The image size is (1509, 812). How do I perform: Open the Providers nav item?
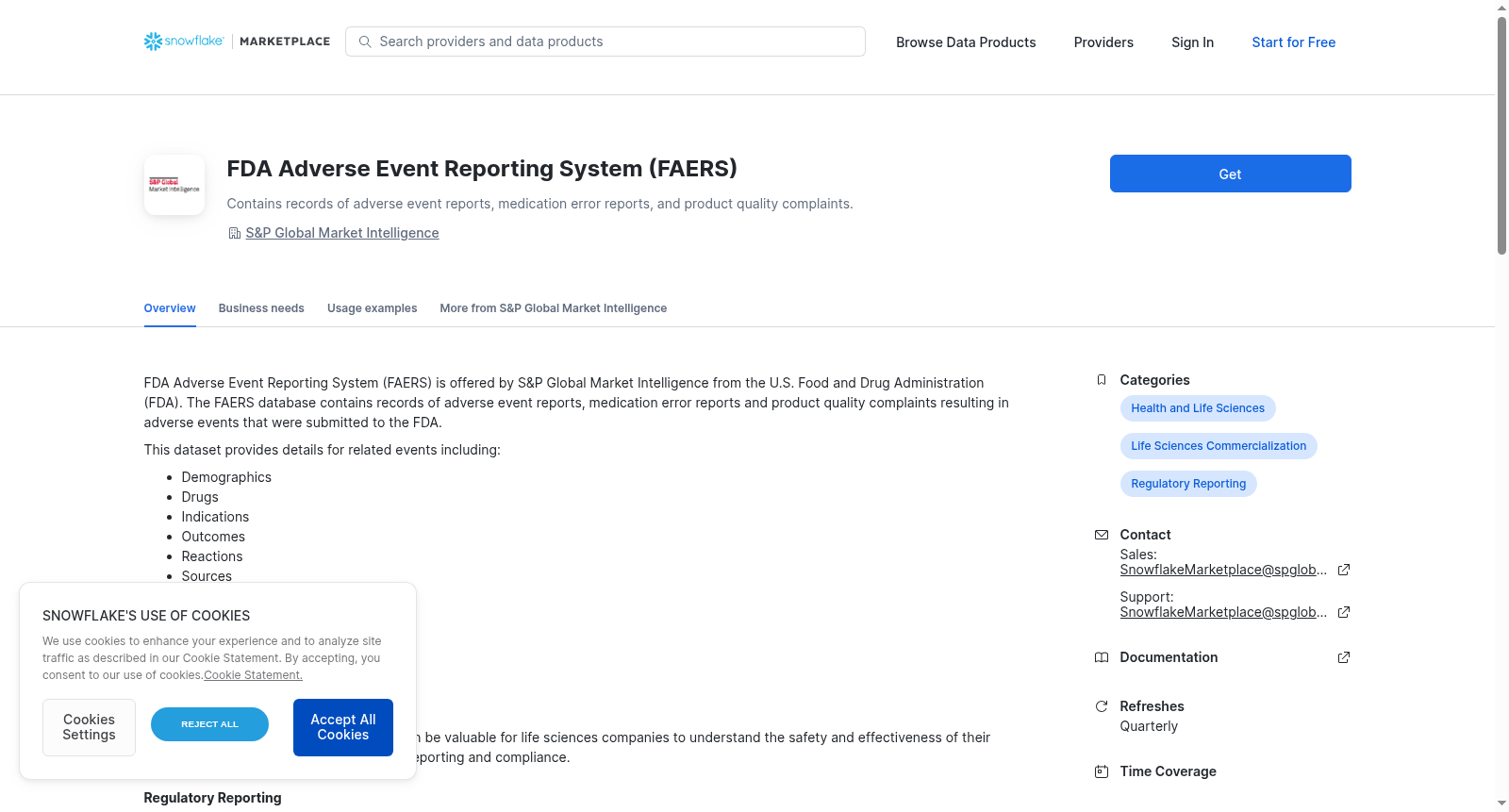pyautogui.click(x=1103, y=42)
